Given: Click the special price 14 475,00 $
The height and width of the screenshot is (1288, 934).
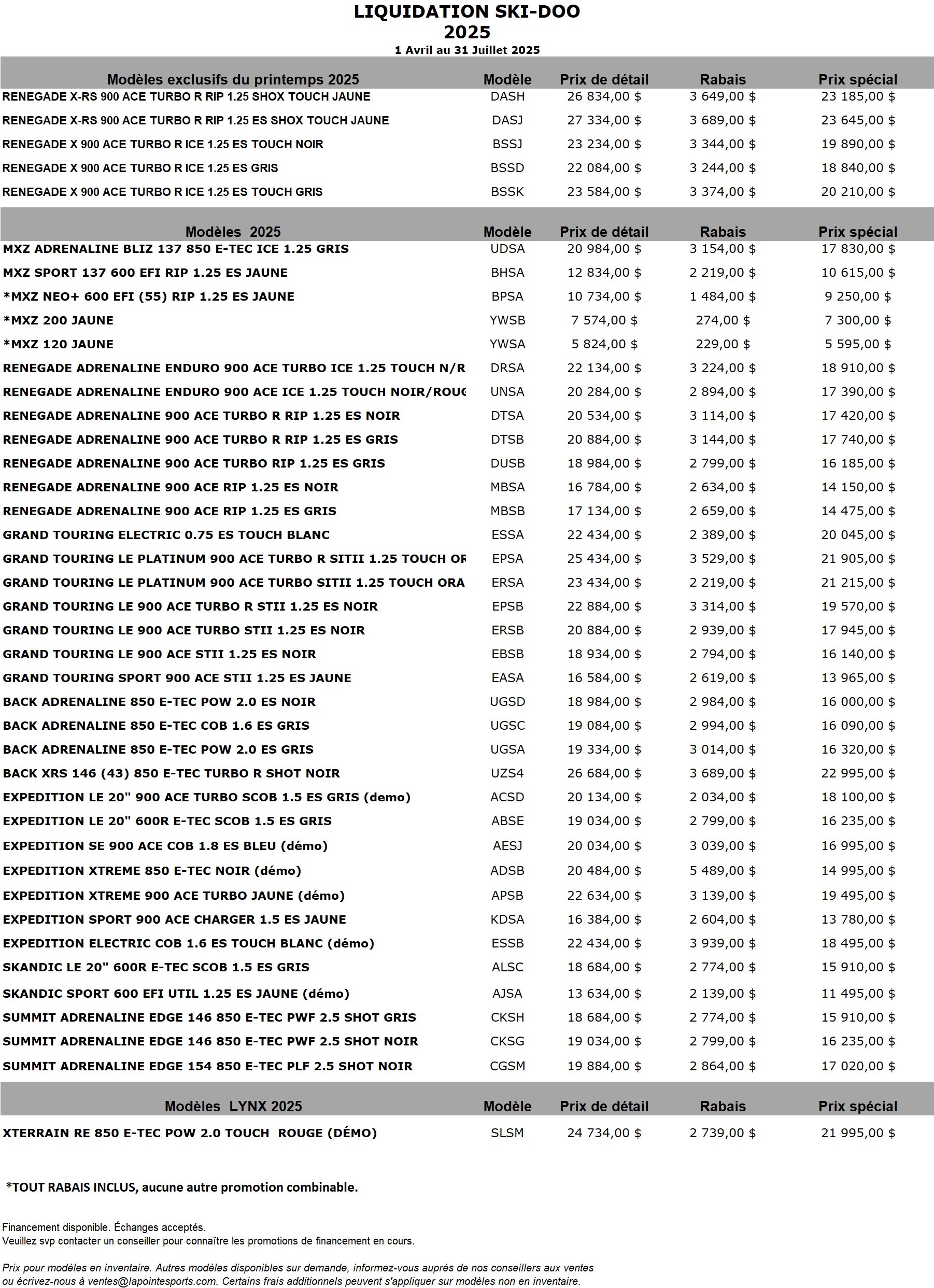Looking at the screenshot, I should [857, 511].
